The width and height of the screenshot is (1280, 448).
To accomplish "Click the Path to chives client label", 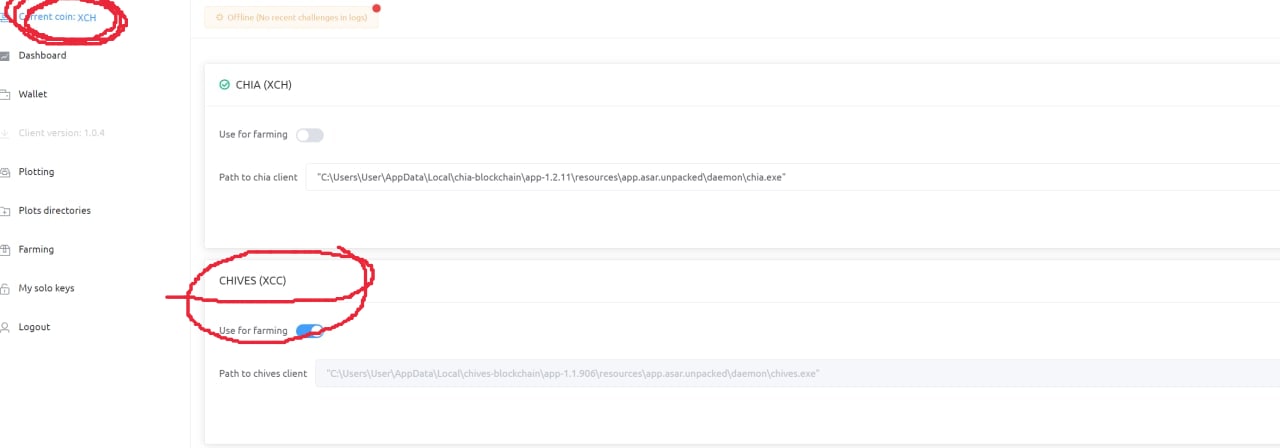I will (x=263, y=373).
